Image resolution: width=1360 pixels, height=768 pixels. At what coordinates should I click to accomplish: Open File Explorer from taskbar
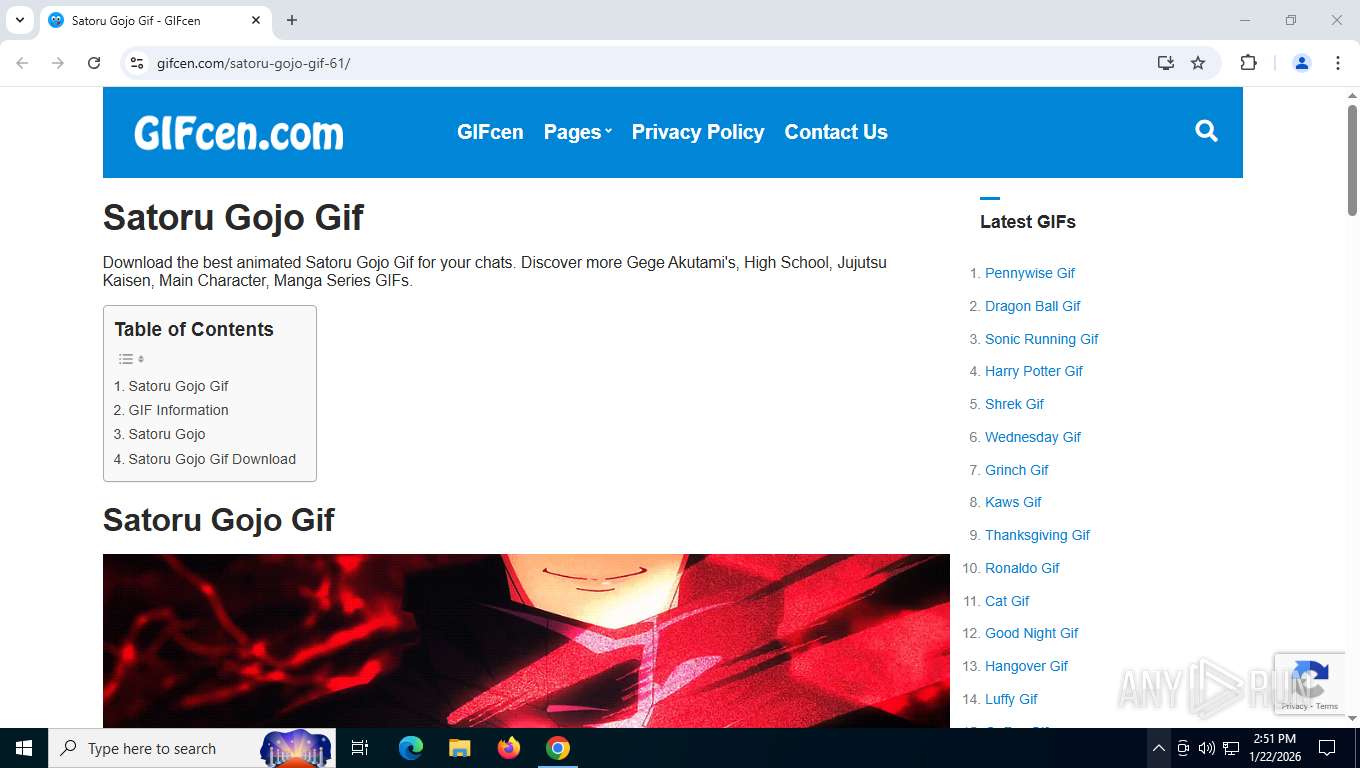pos(459,748)
